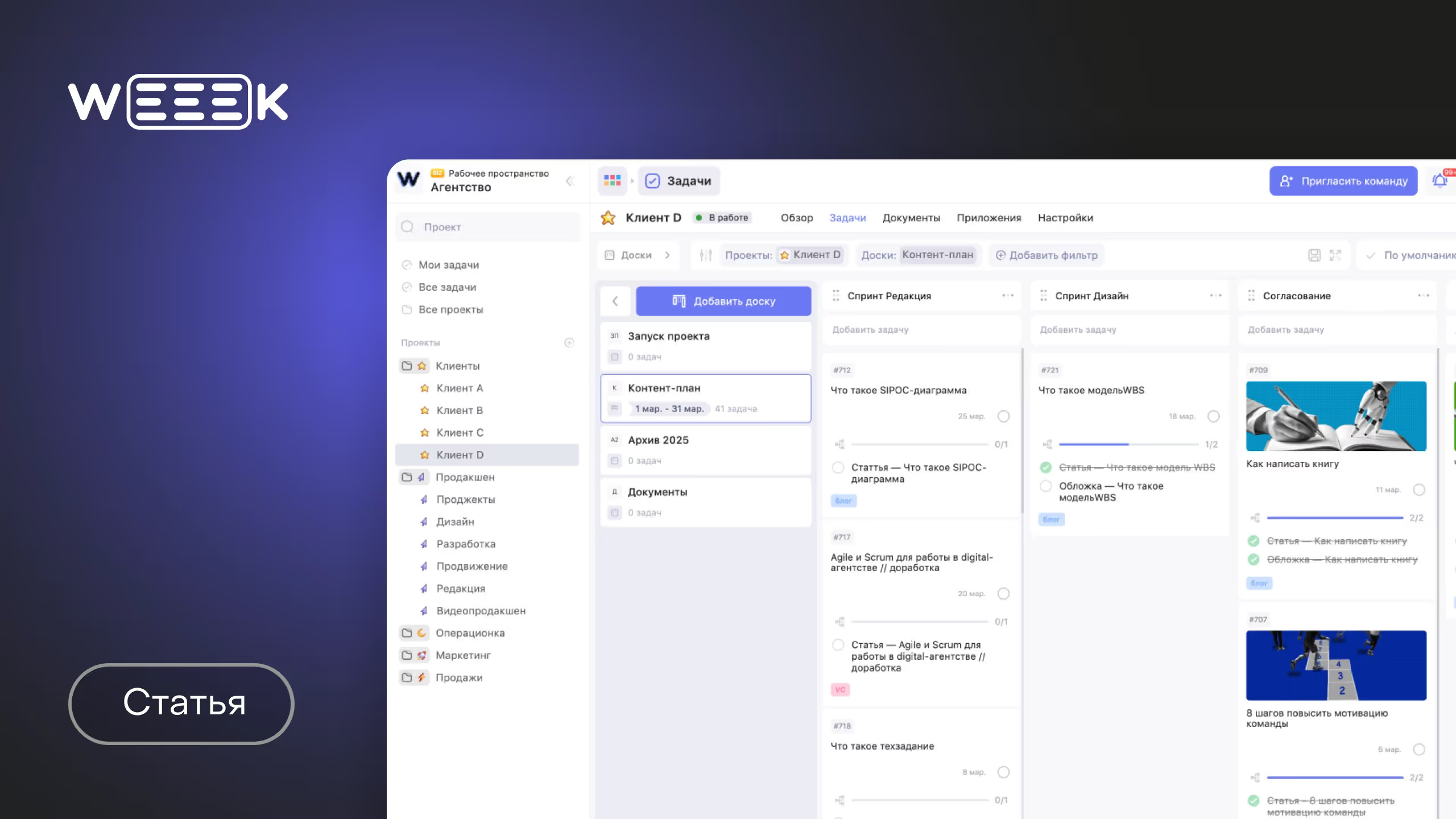
Task: Open the apps grid icon
Action: tap(612, 181)
